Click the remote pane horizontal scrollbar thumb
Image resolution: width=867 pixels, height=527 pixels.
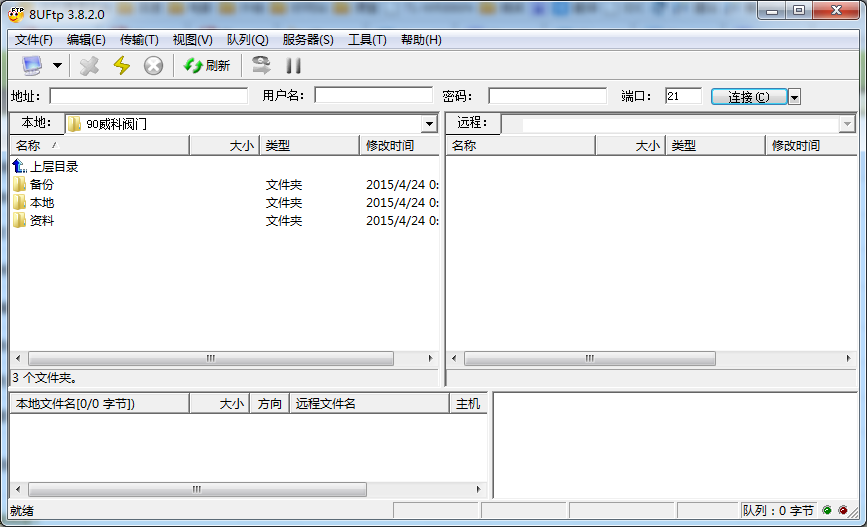pyautogui.click(x=589, y=358)
